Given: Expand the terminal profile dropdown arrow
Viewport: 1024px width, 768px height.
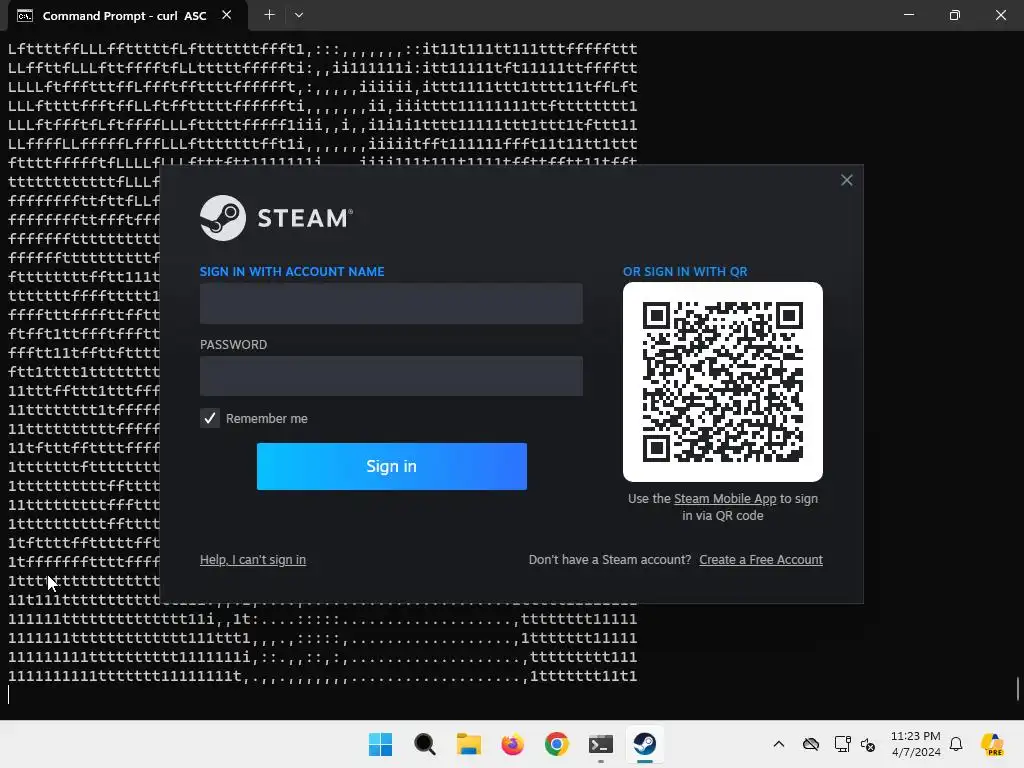Looking at the screenshot, I should 298,15.
